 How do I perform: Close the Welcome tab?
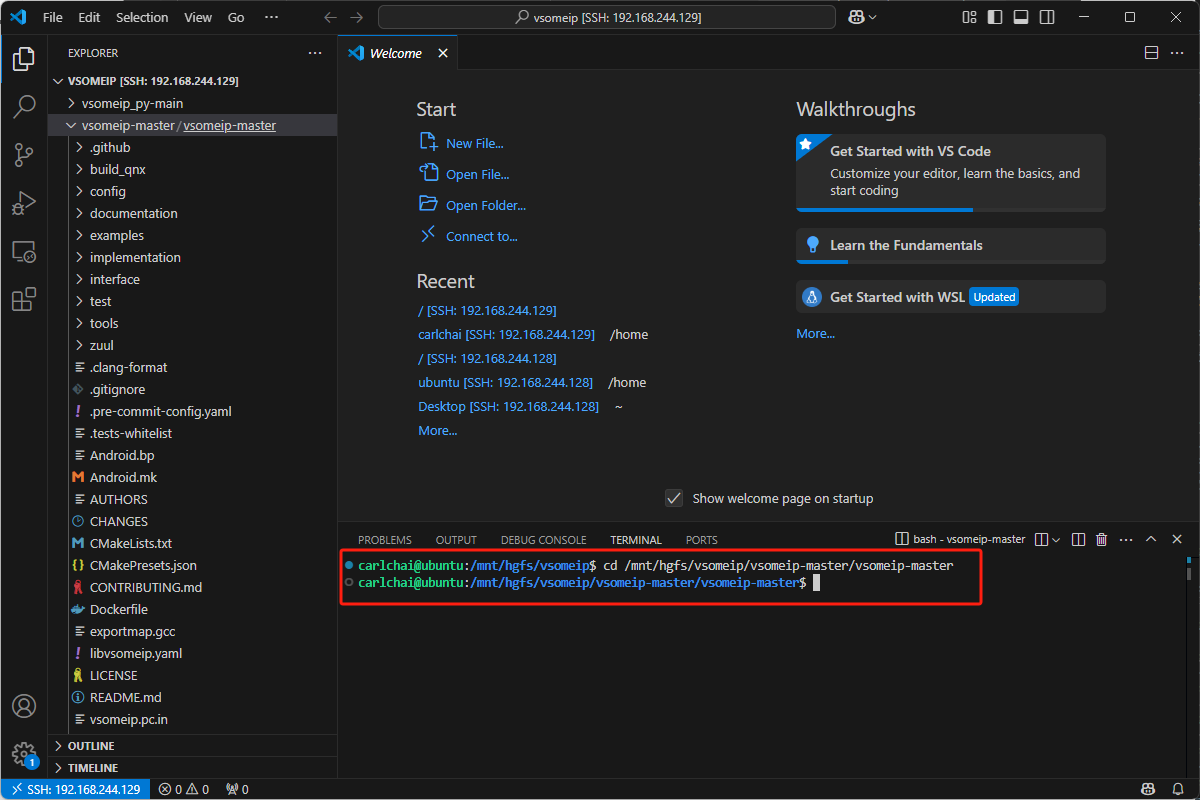pos(441,53)
